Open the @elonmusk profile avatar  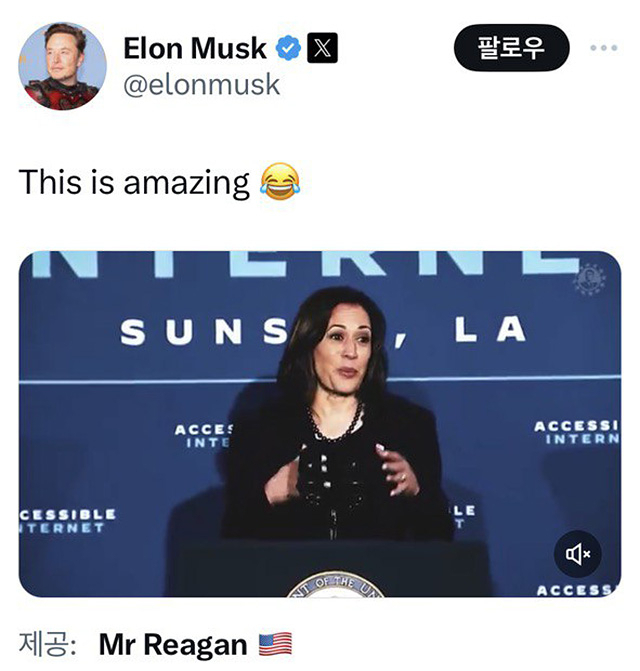tap(62, 66)
